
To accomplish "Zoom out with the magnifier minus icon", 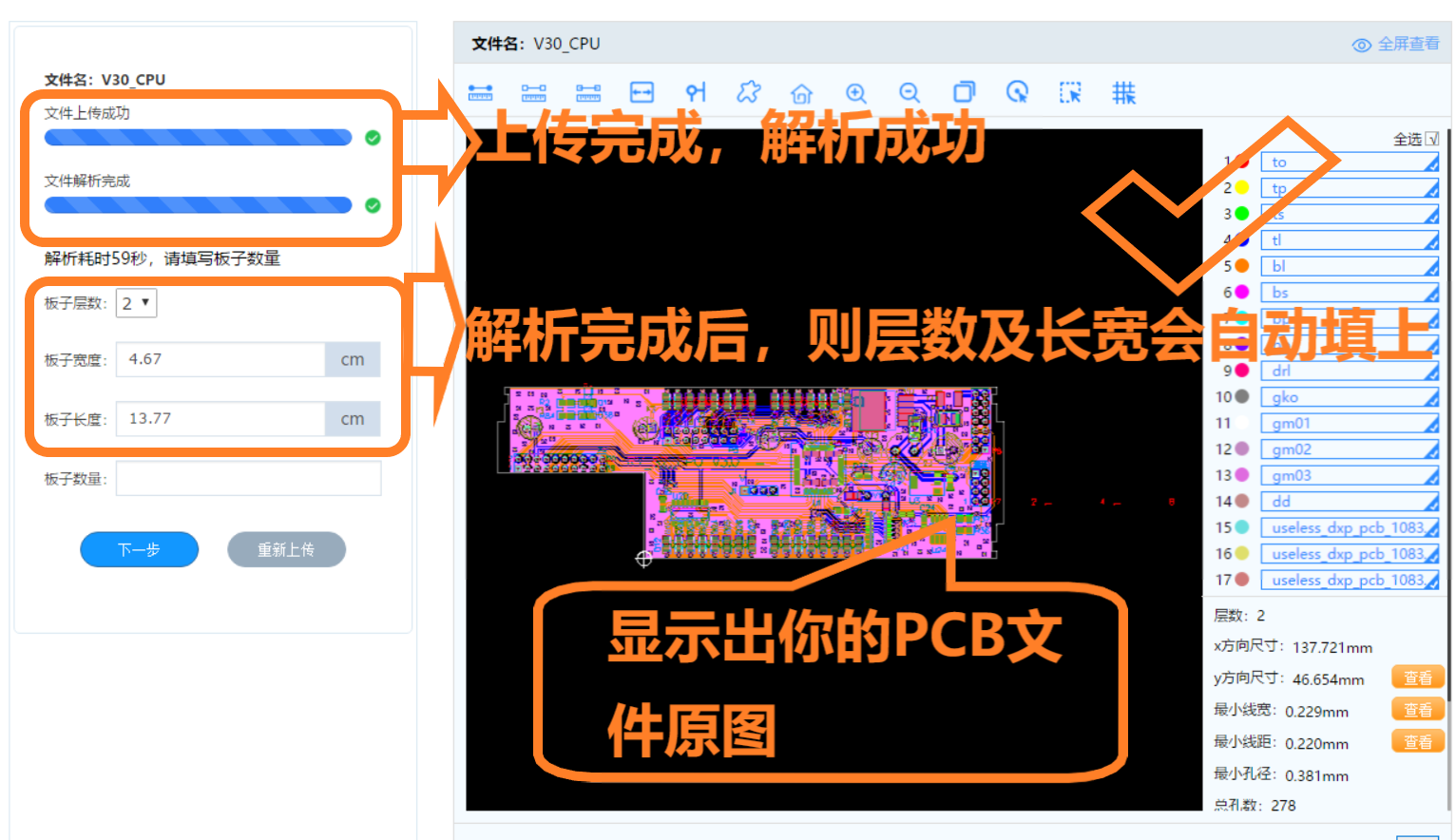I will pyautogui.click(x=910, y=93).
